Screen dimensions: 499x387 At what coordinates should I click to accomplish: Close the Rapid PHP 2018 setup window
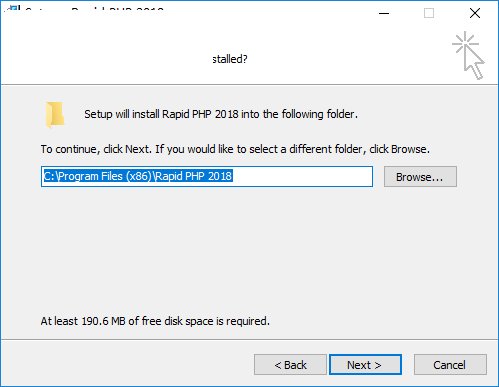(x=475, y=13)
